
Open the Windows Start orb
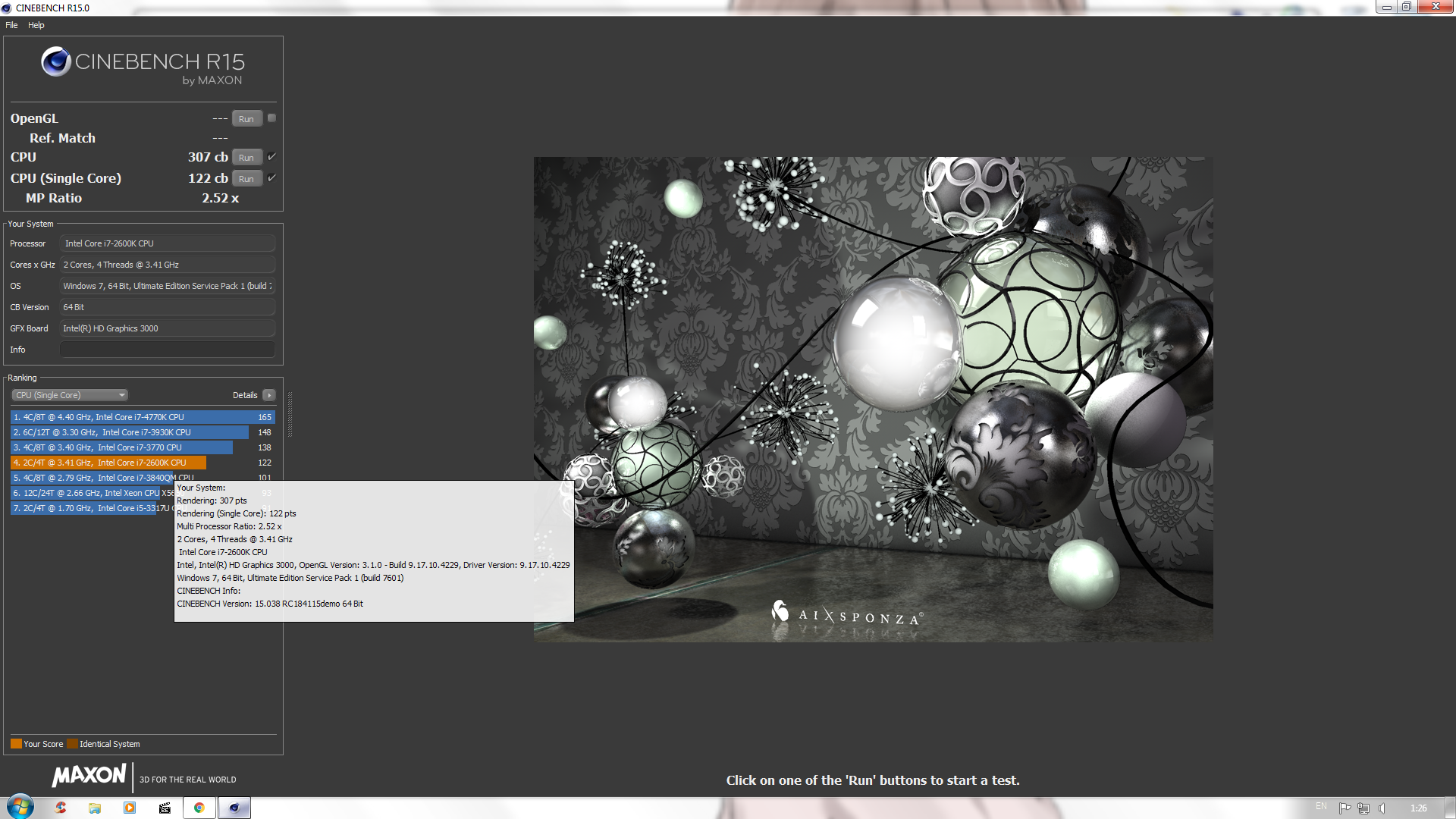(20, 806)
